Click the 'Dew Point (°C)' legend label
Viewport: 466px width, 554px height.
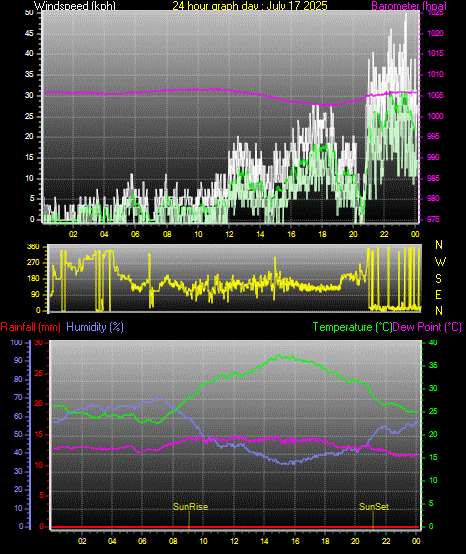(x=427, y=327)
